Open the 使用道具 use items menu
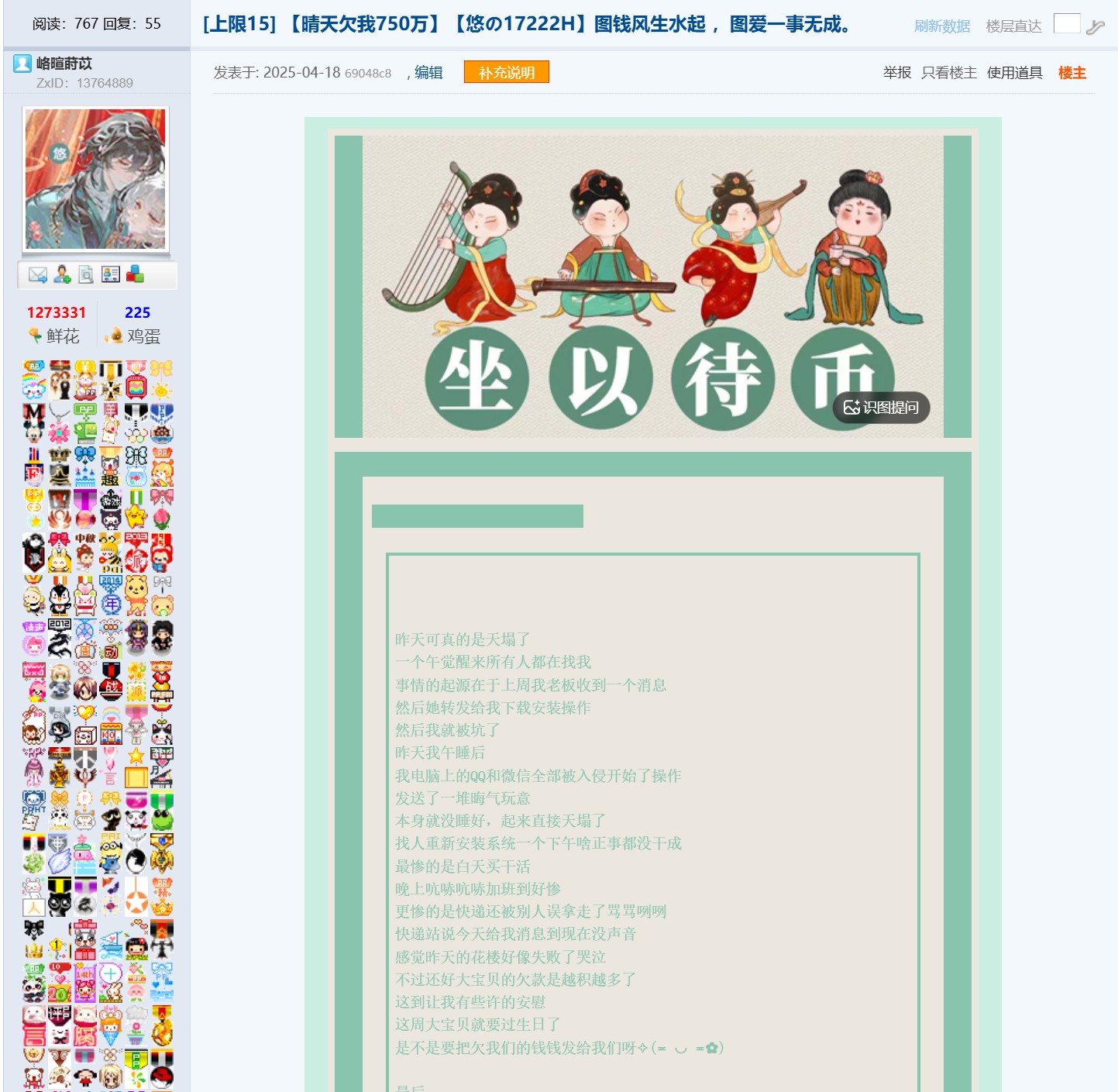The height and width of the screenshot is (1092, 1118). (1014, 72)
